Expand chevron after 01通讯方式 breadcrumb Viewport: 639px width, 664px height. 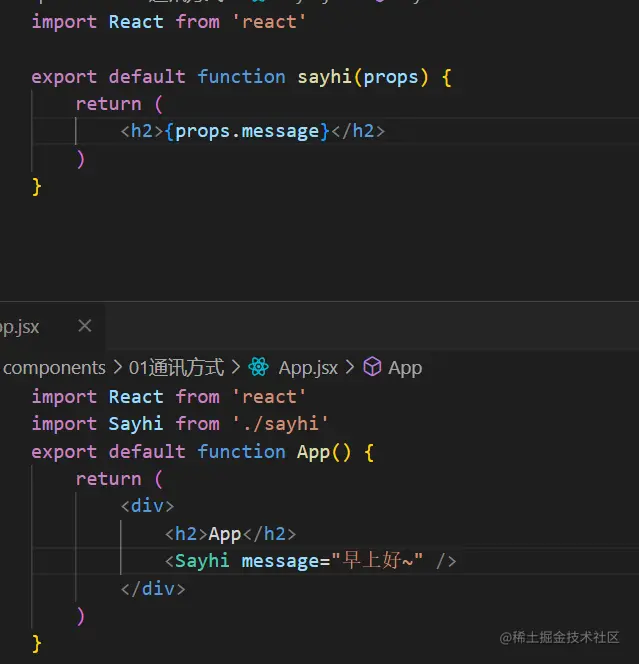click(236, 367)
